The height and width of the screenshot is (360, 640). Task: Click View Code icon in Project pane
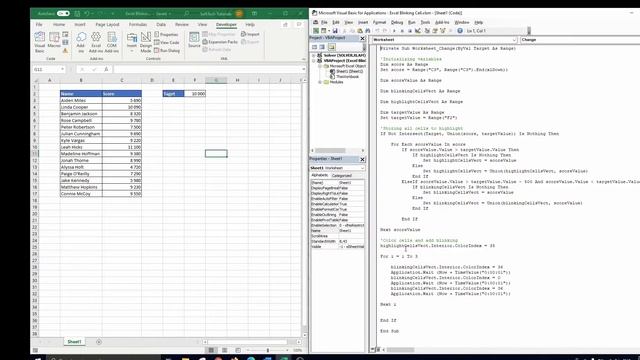[314, 47]
